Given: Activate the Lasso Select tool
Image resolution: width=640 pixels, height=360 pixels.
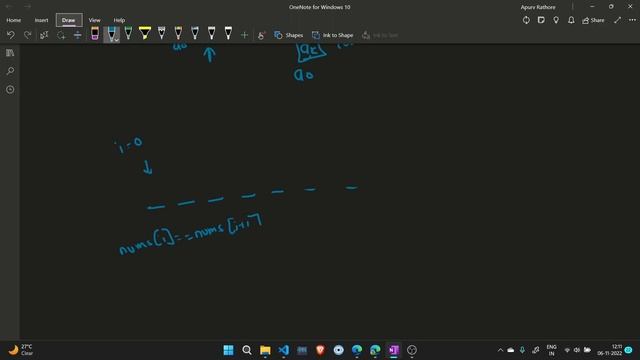Looking at the screenshot, I should [61, 35].
